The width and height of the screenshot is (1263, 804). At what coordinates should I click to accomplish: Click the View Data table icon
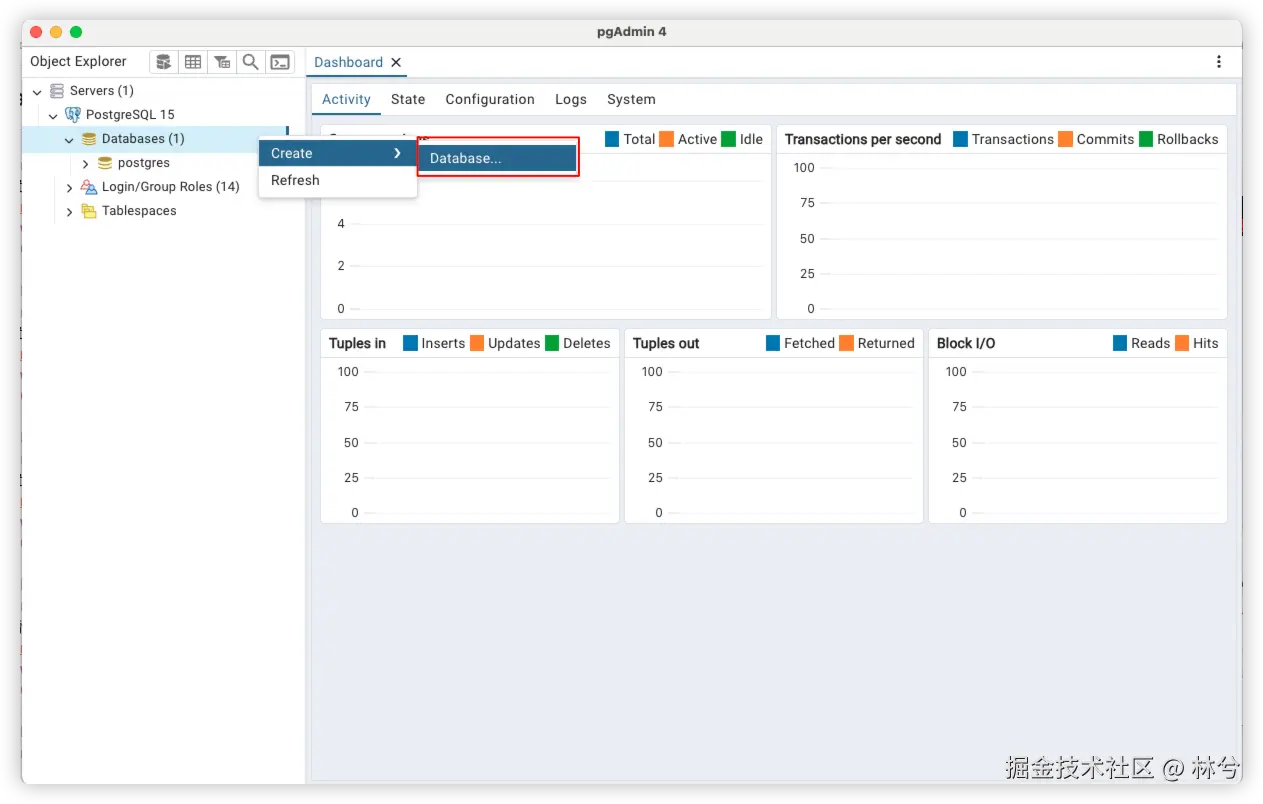pyautogui.click(x=193, y=62)
